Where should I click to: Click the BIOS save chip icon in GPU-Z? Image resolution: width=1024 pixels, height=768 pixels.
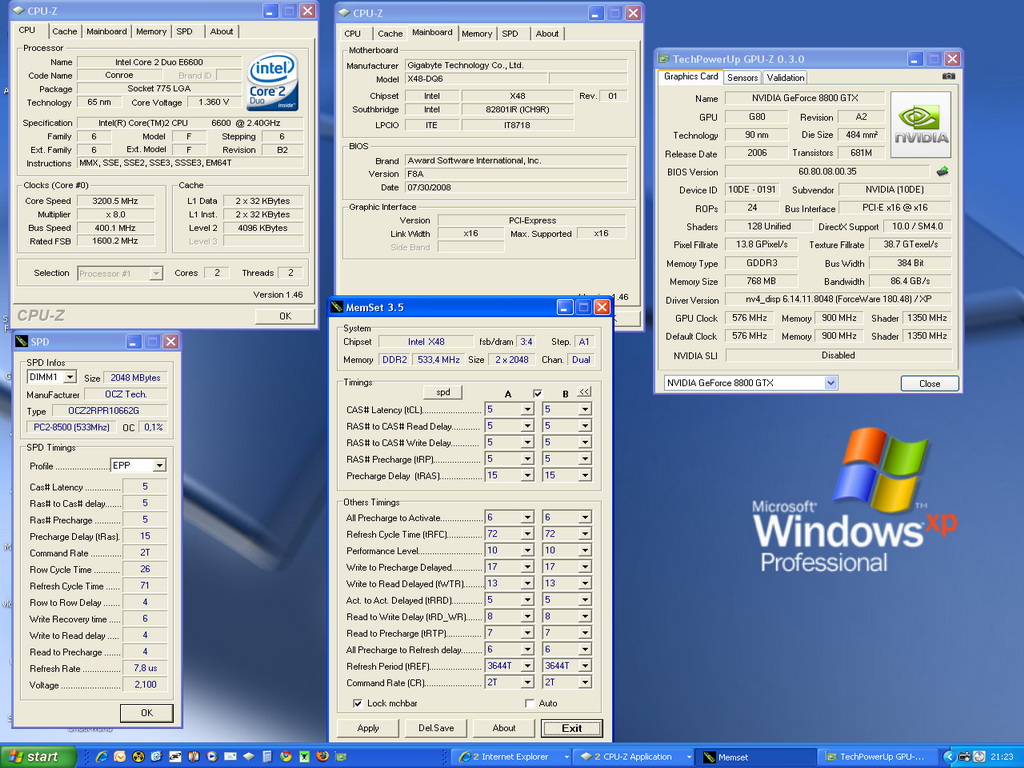942,172
